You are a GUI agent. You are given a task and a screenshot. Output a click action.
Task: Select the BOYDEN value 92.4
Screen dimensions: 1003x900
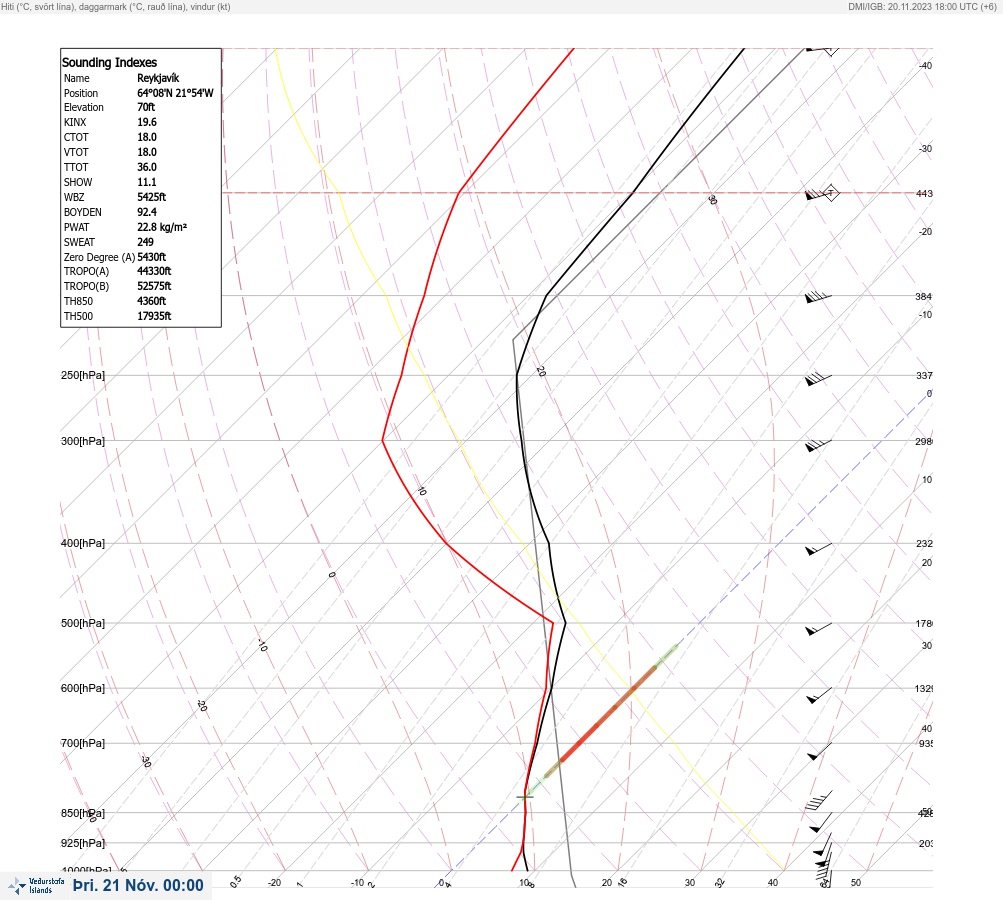click(x=146, y=212)
